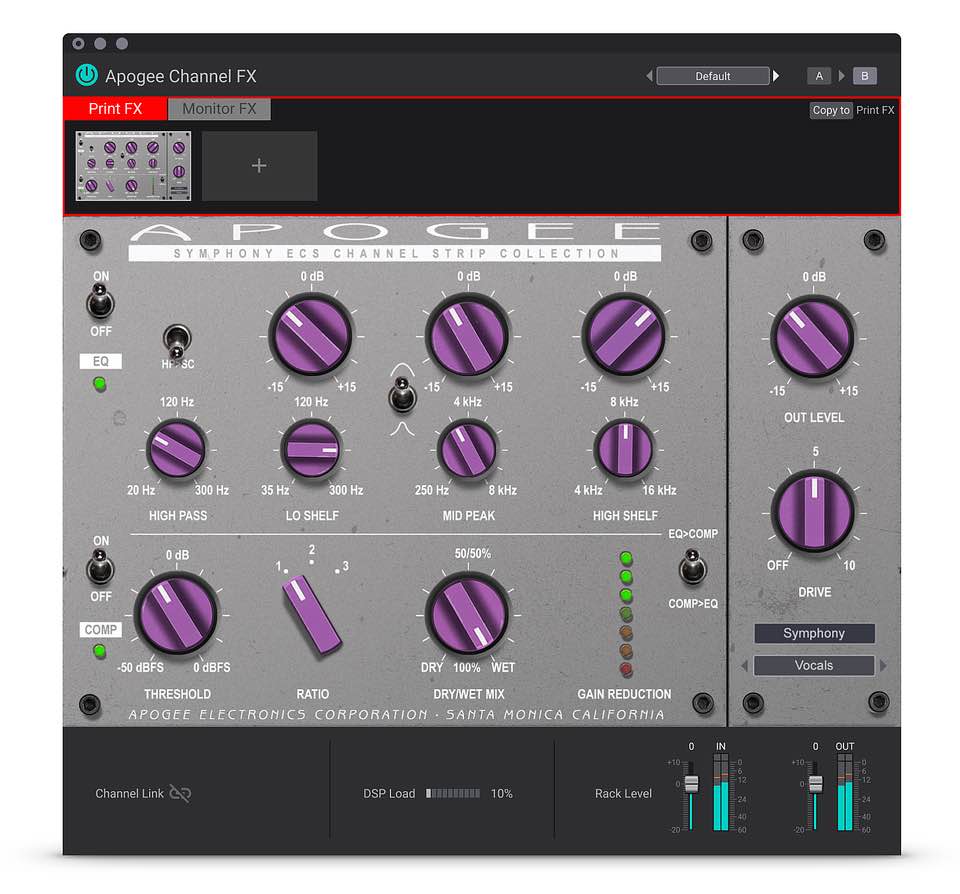Click the High Shelf frequency knob

tap(624, 450)
